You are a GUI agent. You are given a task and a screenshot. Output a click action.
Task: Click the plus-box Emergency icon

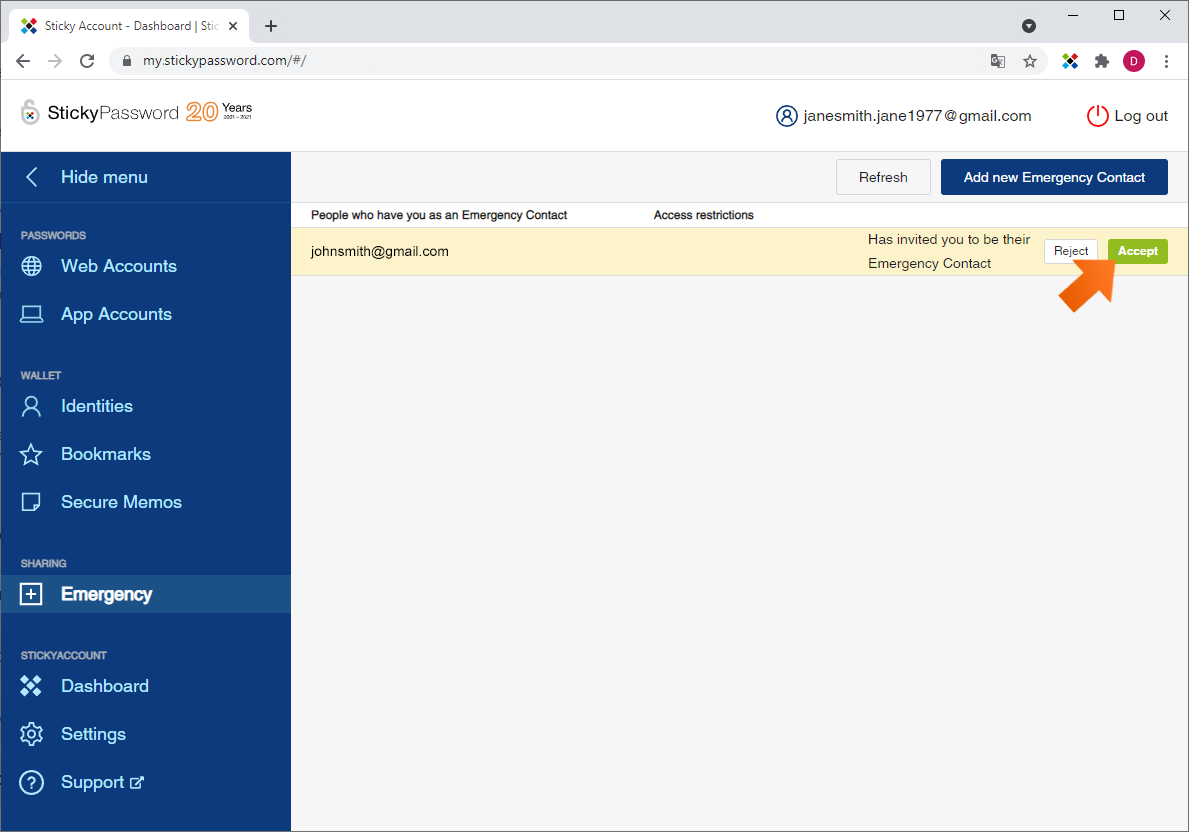click(x=31, y=594)
